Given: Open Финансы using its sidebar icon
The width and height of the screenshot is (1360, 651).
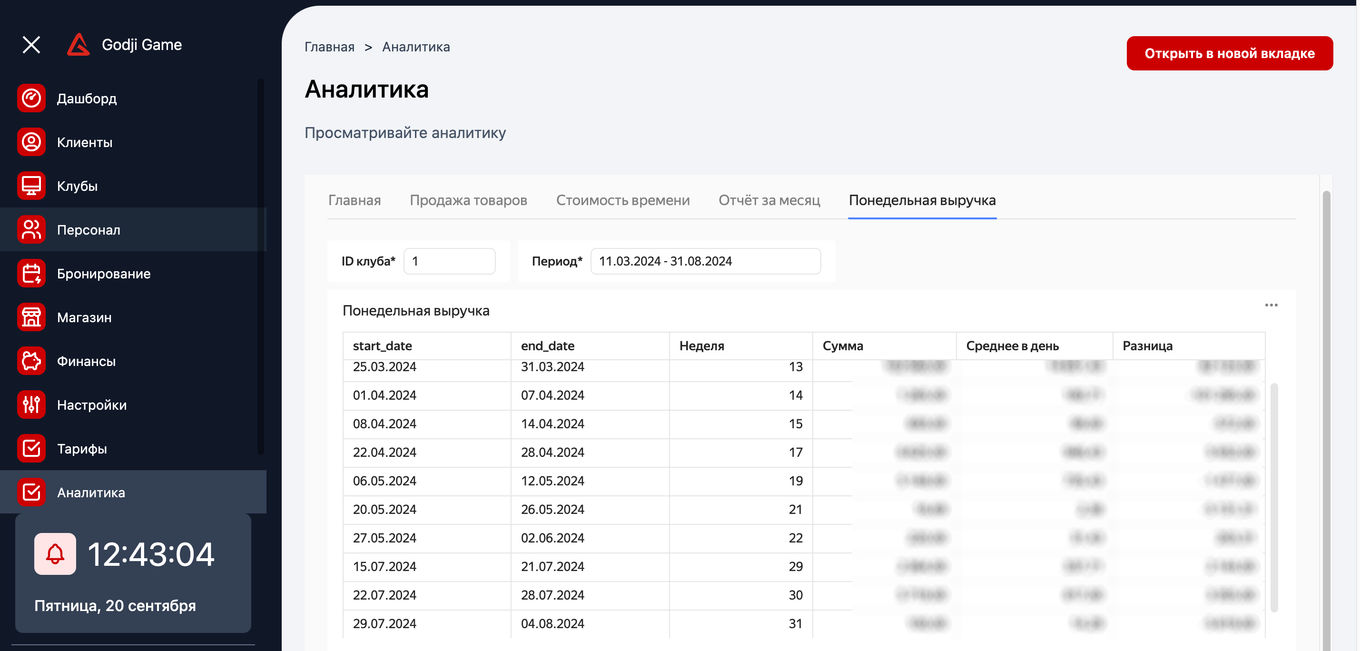Looking at the screenshot, I should coord(30,360).
